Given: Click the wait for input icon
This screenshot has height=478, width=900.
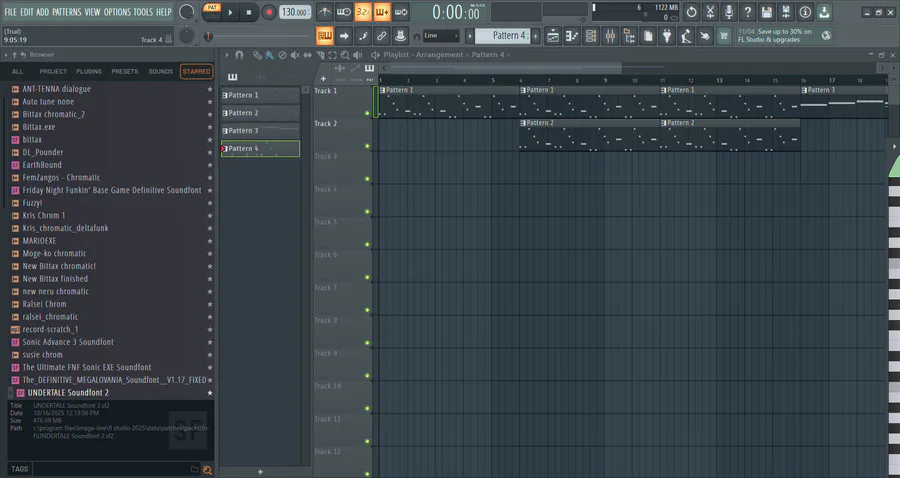Looking at the screenshot, I should coord(344,12).
